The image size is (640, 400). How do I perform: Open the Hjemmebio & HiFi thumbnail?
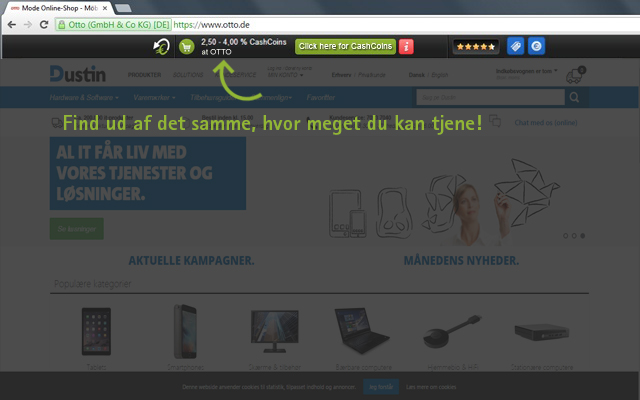coord(453,331)
